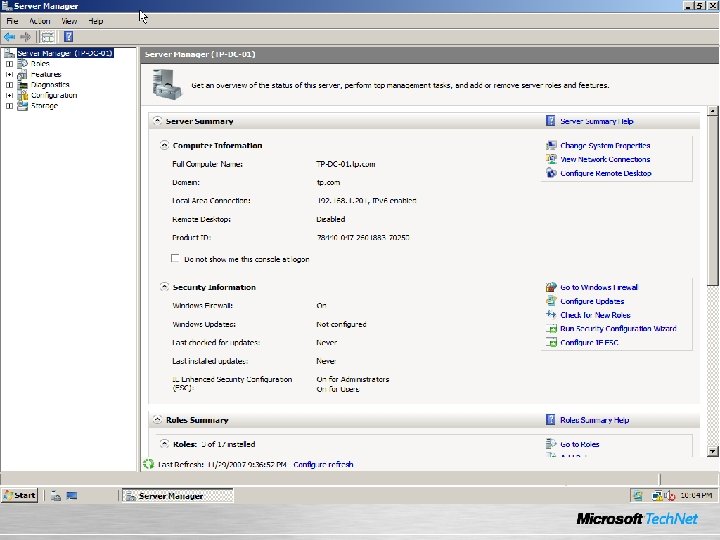Open the Go to Windows Firewall link
720x540 pixels.
tap(599, 287)
